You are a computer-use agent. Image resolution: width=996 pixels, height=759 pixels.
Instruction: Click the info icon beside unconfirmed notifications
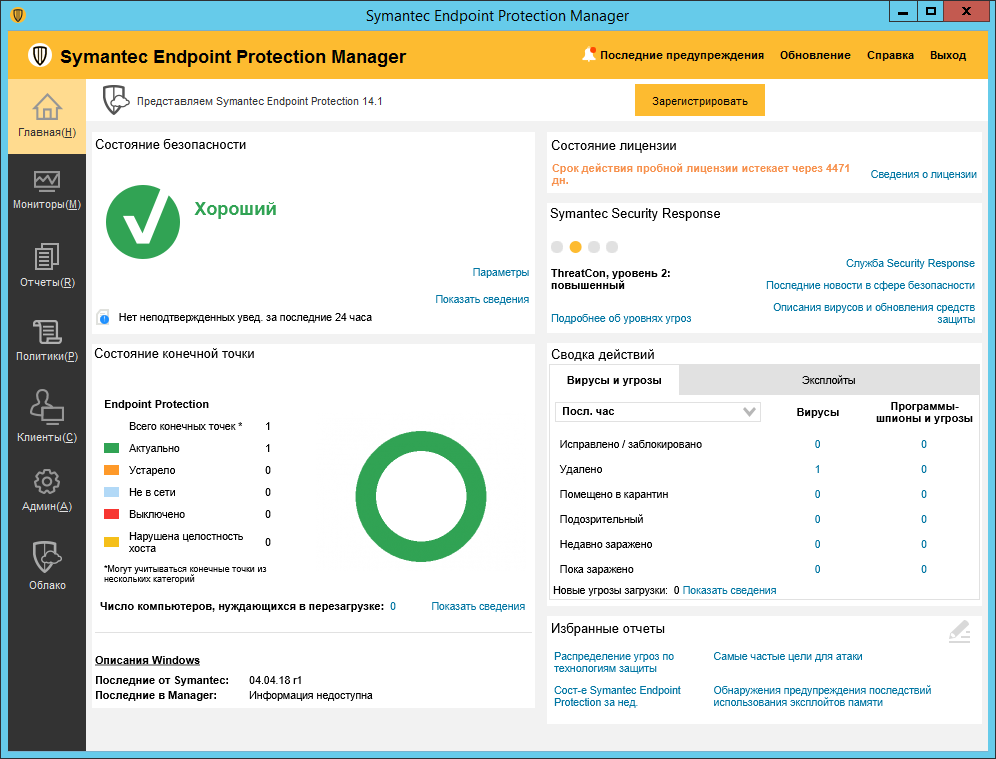tap(103, 318)
